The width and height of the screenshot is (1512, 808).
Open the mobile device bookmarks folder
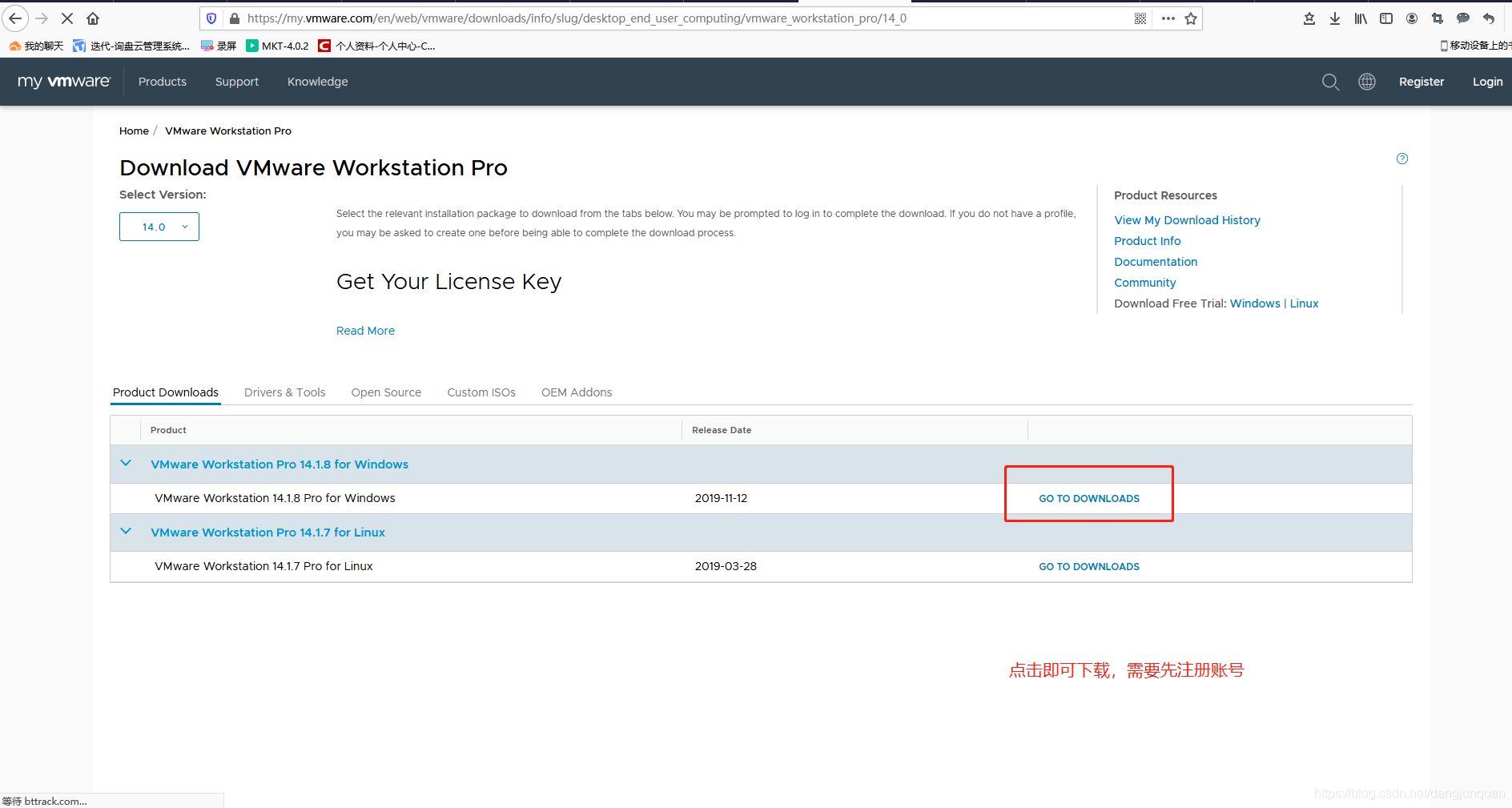[x=1475, y=46]
